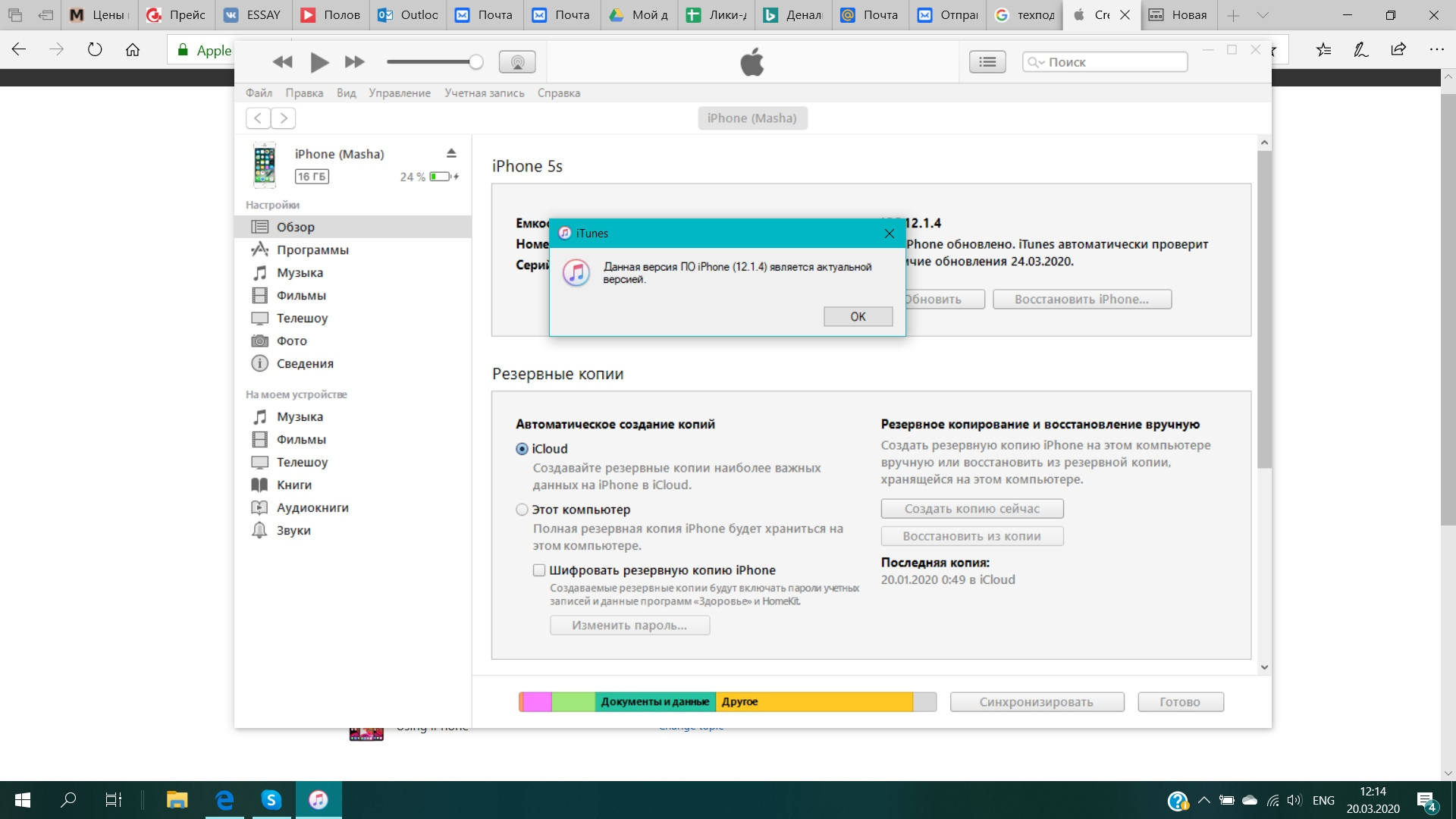The width and height of the screenshot is (1456, 819).
Task: Click the play button in iTunes
Action: click(x=319, y=62)
